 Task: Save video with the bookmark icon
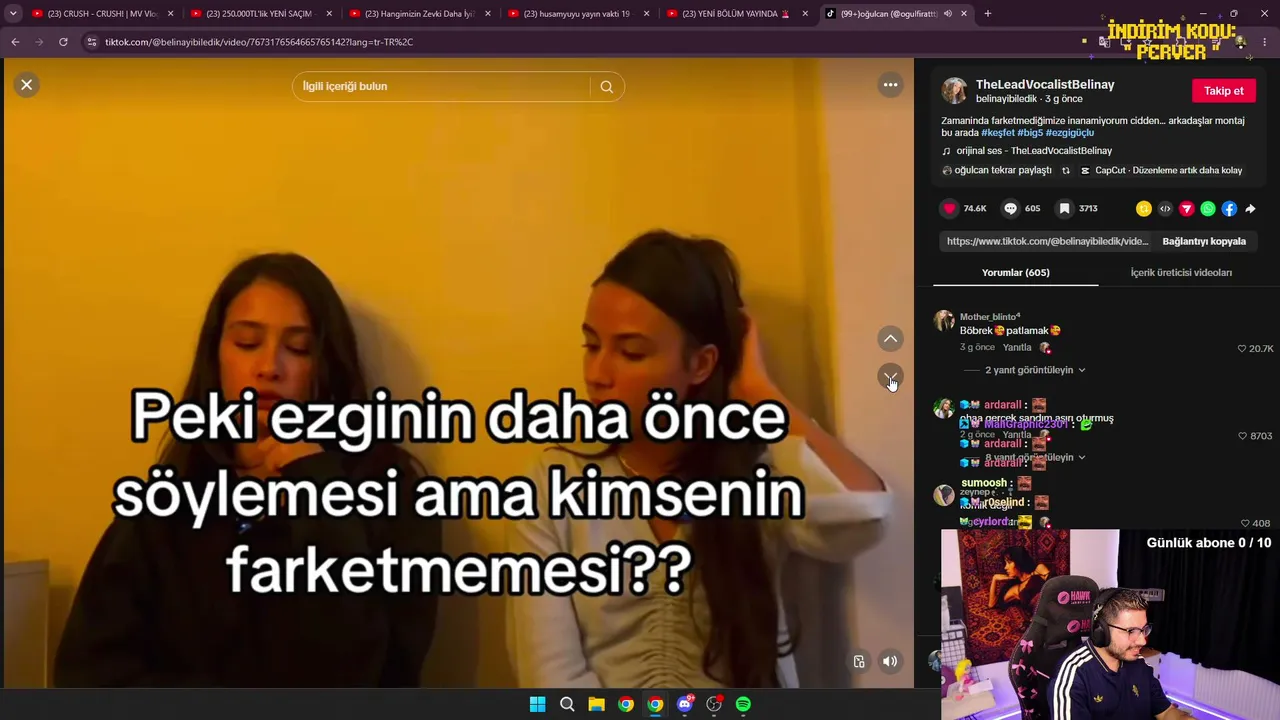tap(1065, 208)
